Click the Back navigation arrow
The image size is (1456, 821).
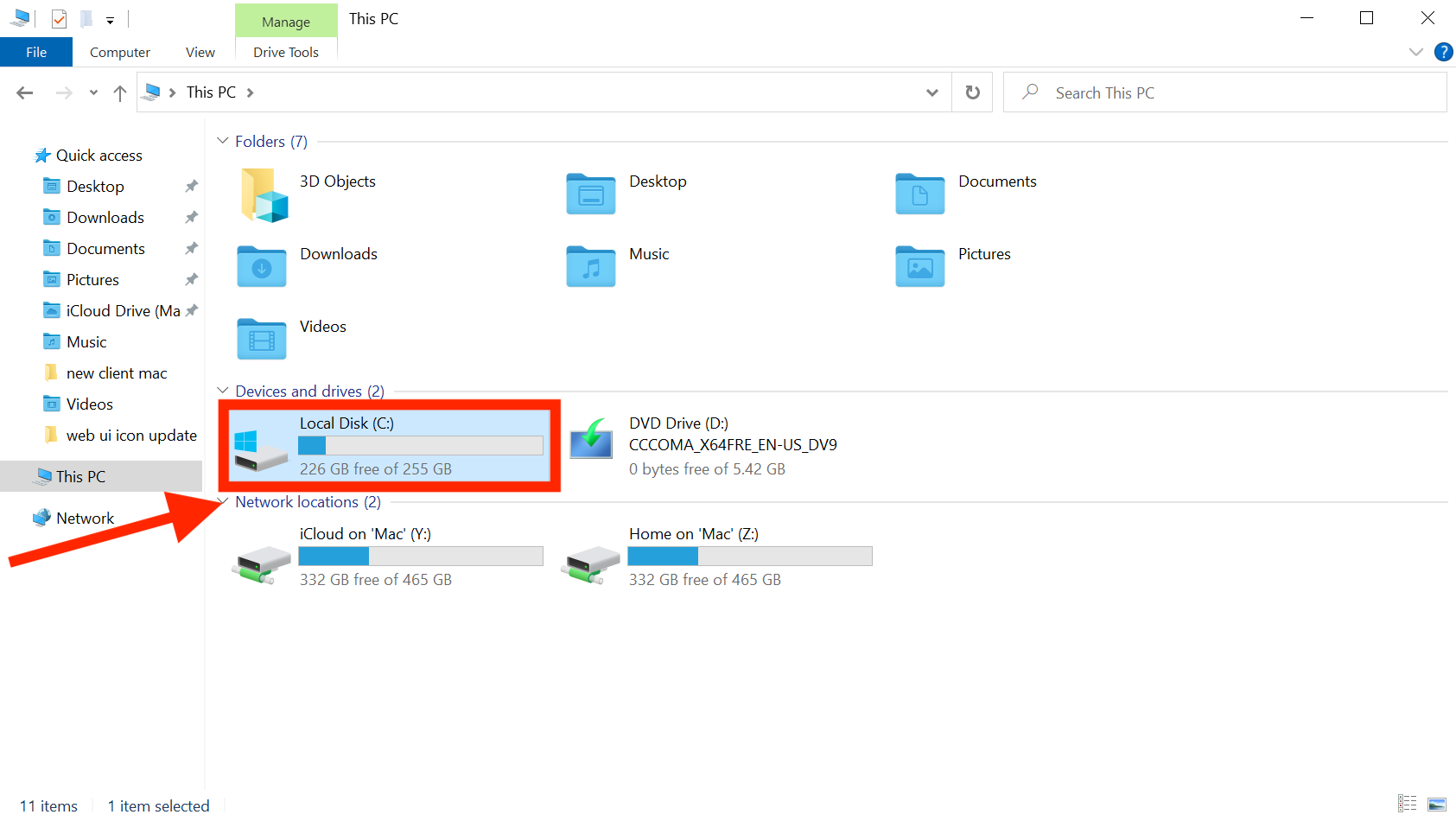[25, 92]
